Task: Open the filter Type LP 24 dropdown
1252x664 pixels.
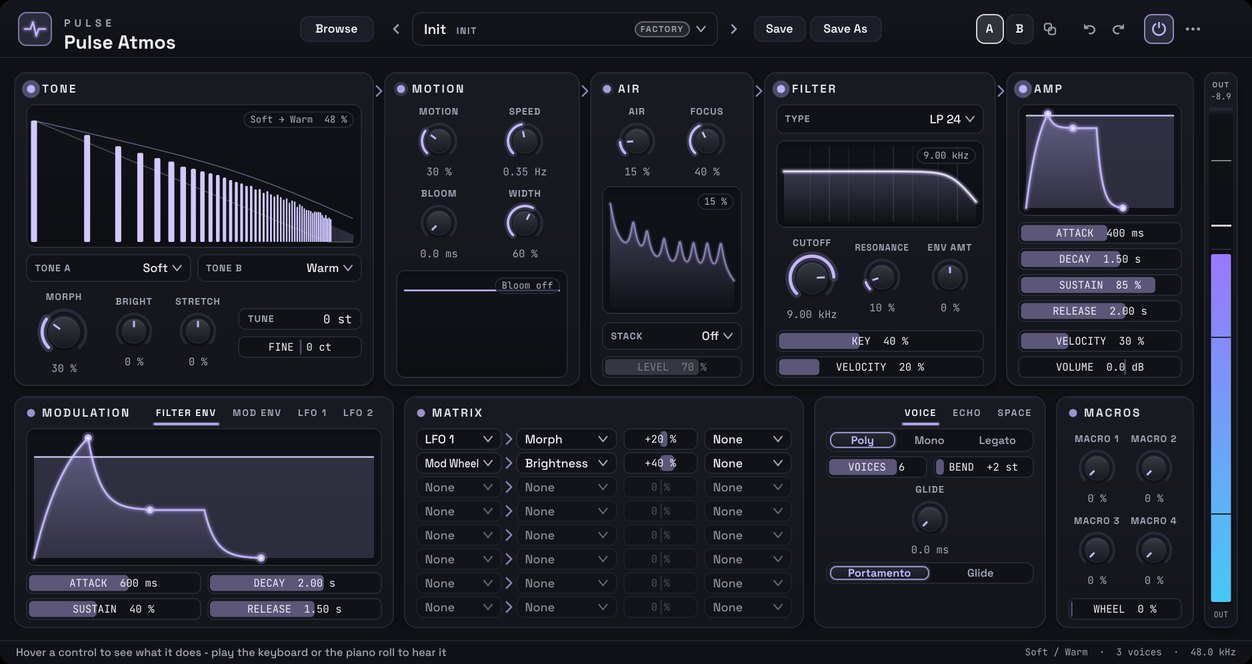Action: (880, 119)
